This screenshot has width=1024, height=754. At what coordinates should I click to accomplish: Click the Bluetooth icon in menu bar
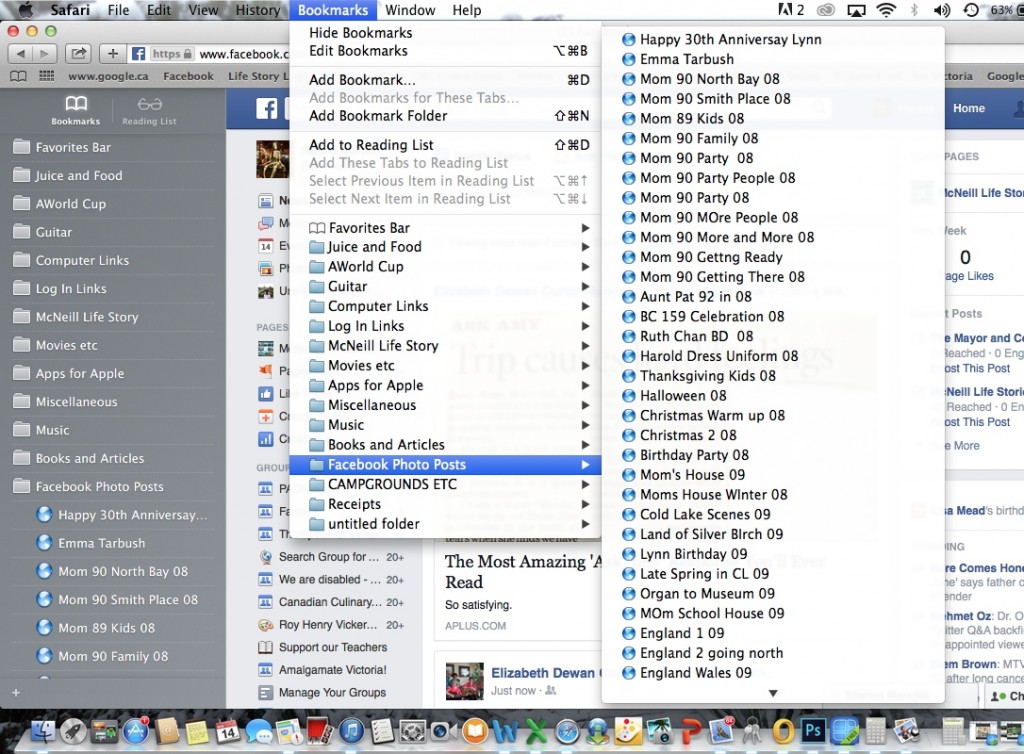[914, 10]
